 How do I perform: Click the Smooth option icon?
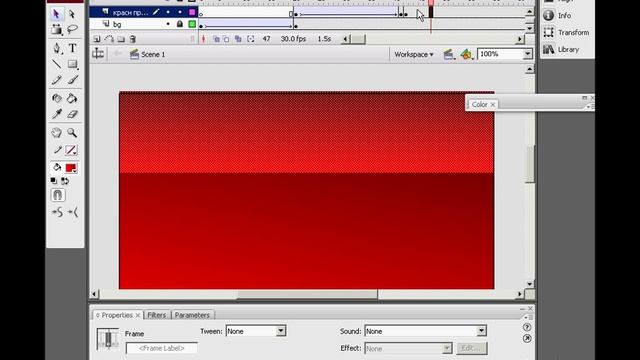pos(58,212)
